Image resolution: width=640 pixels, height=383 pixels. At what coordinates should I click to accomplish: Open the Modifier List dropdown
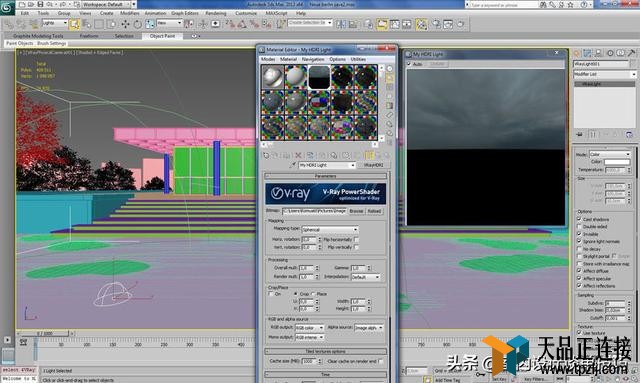pyautogui.click(x=605, y=74)
